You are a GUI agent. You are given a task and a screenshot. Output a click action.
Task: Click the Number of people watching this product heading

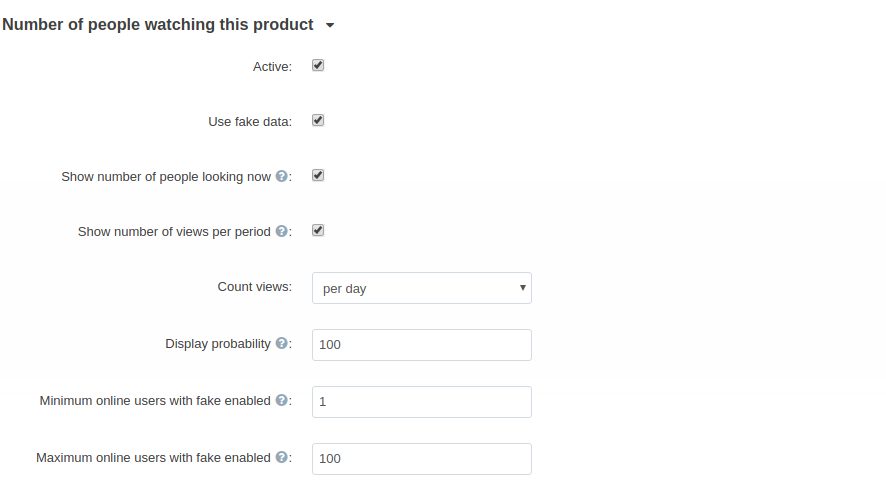coord(158,25)
